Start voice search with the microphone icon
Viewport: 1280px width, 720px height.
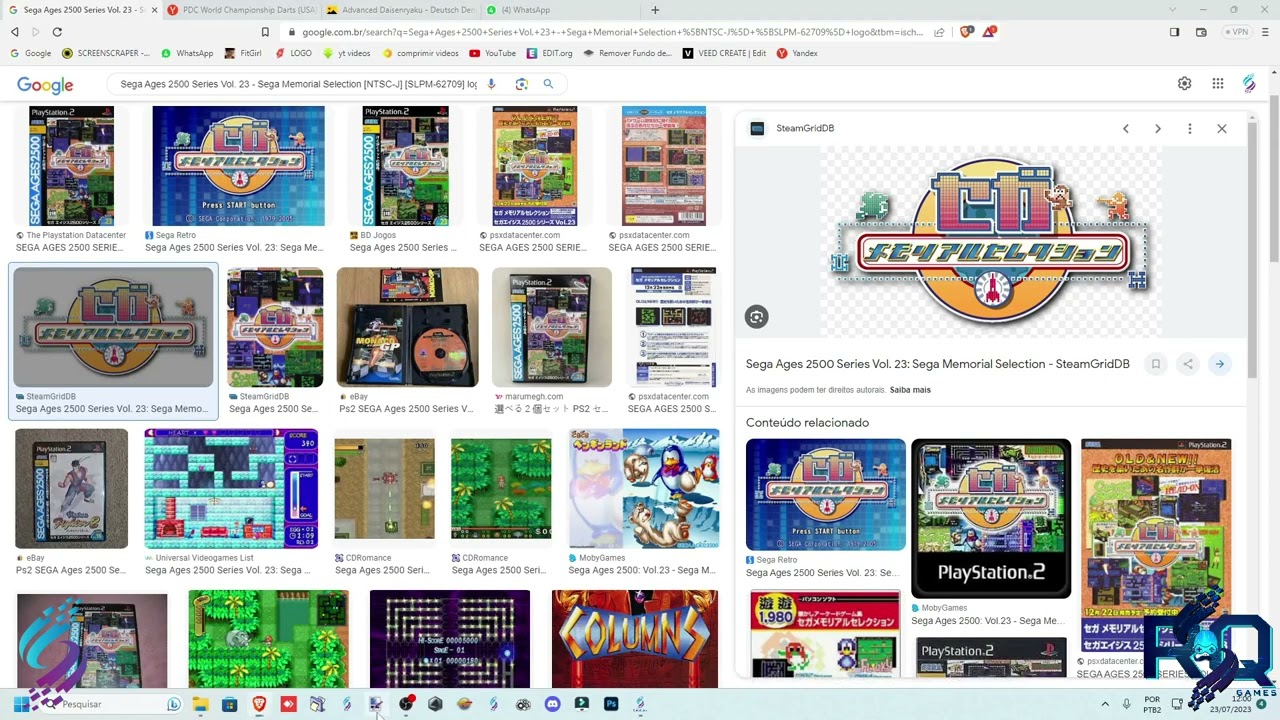(x=491, y=84)
